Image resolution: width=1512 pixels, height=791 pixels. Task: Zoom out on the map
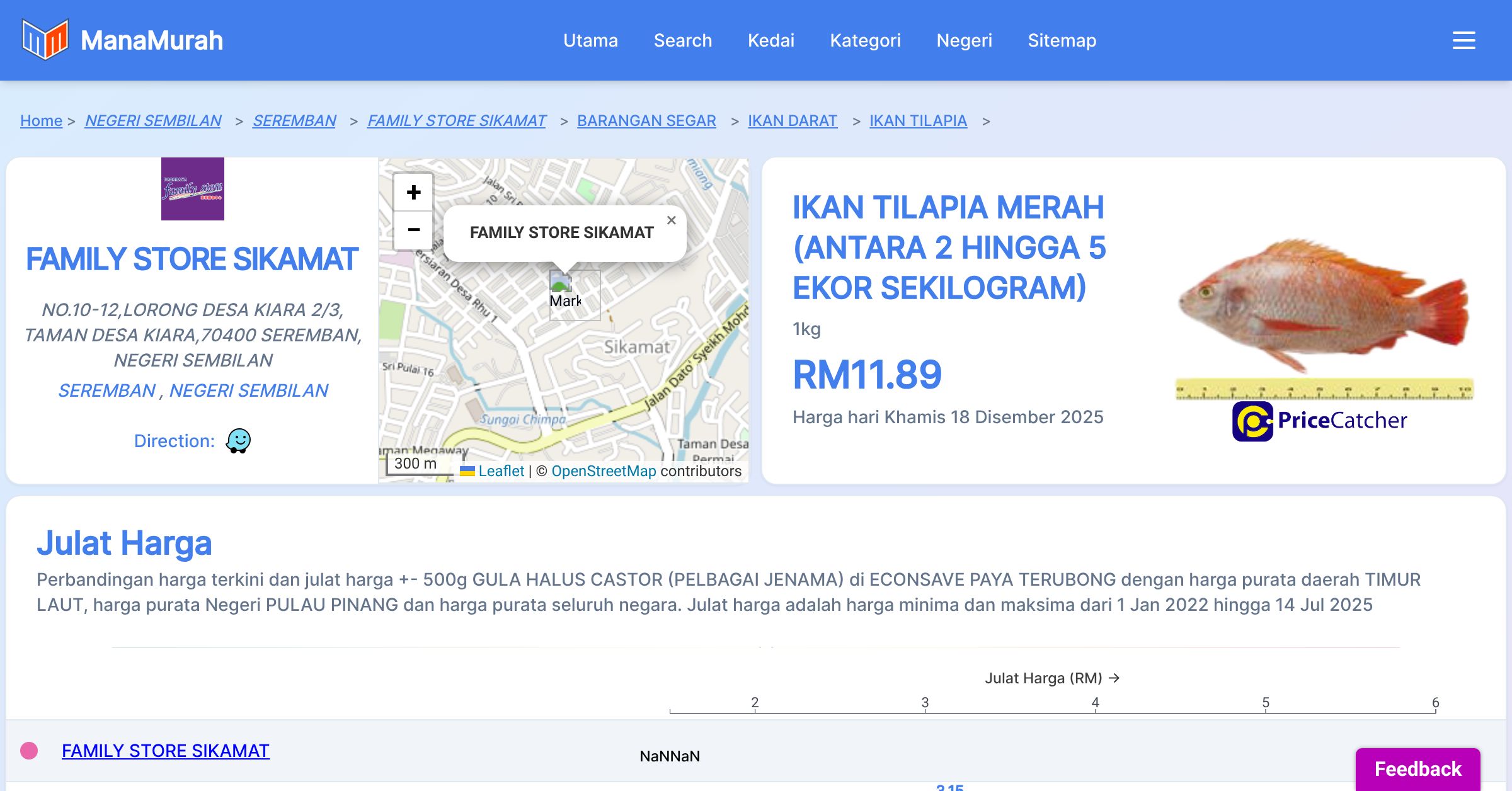pos(413,230)
